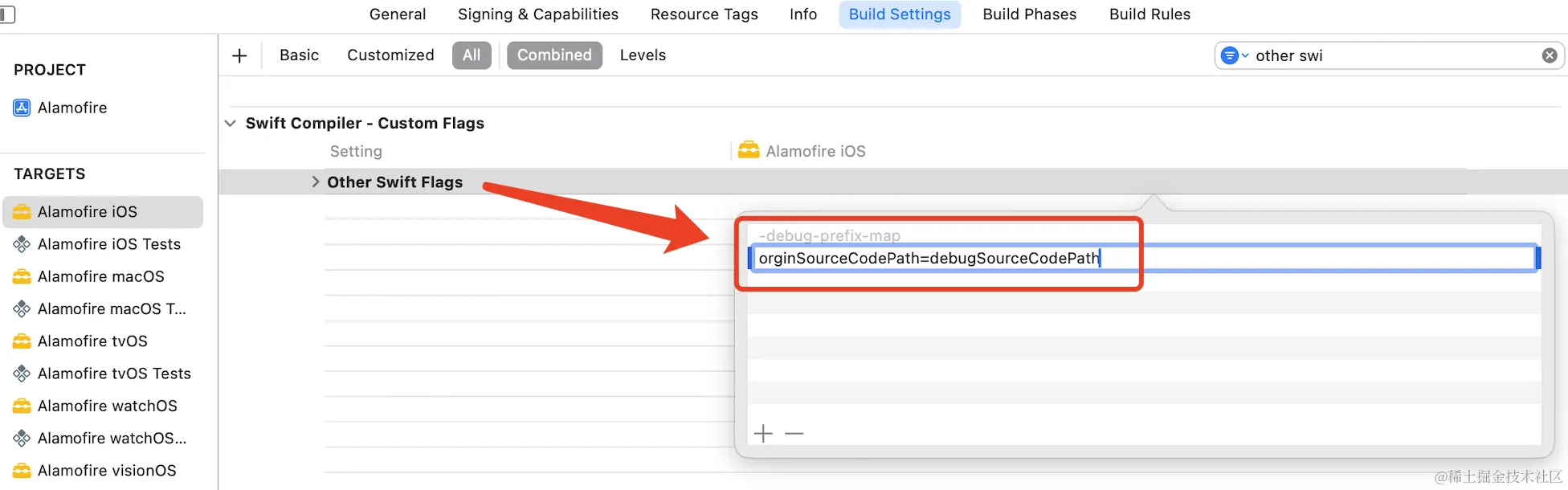This screenshot has height=490, width=1568.
Task: Click the Alamofire macOS toolbox icon
Action: (x=22, y=276)
